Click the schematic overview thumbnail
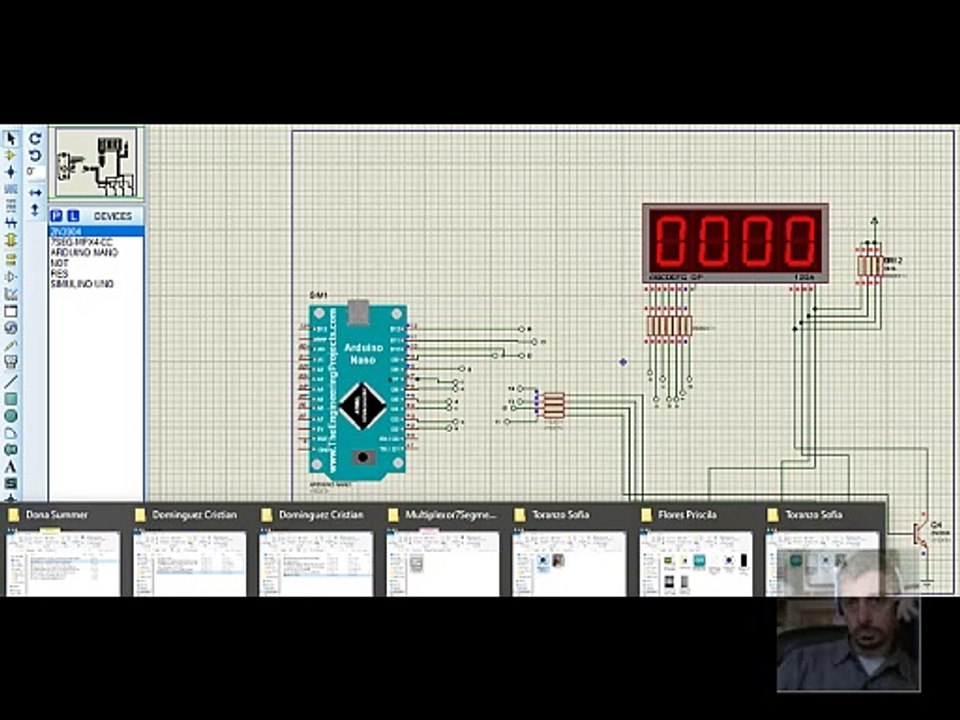This screenshot has height=720, width=960. coord(97,163)
